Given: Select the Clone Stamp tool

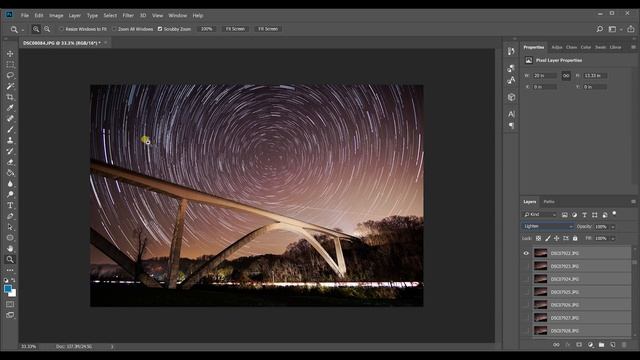Looking at the screenshot, I should click(x=10, y=140).
